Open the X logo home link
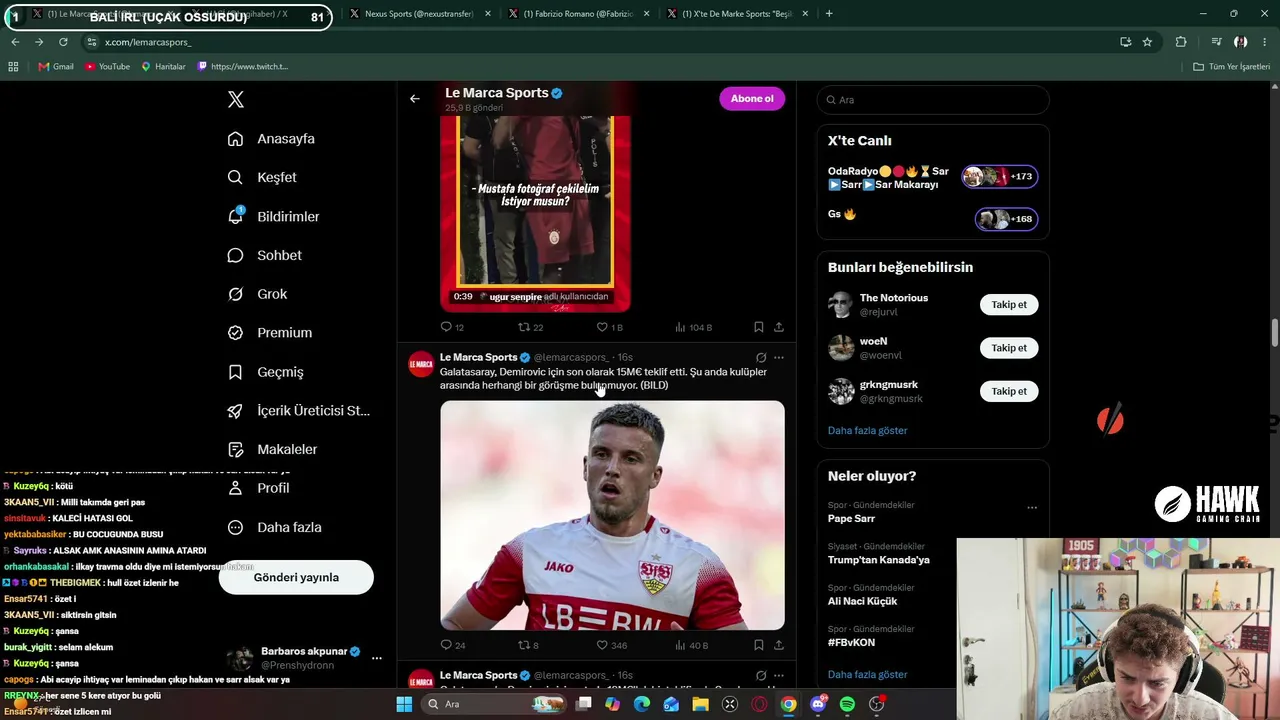This screenshot has height=720, width=1280. click(236, 99)
